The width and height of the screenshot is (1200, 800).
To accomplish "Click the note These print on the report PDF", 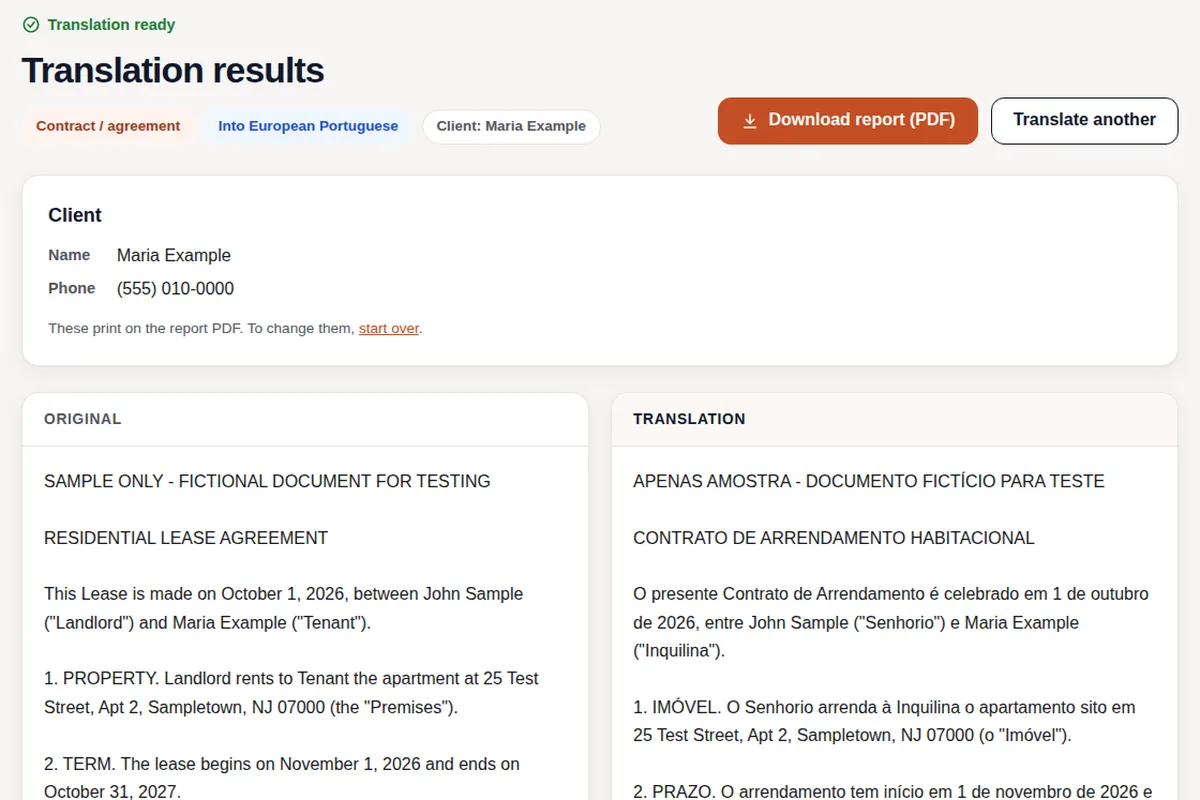I will [235, 328].
